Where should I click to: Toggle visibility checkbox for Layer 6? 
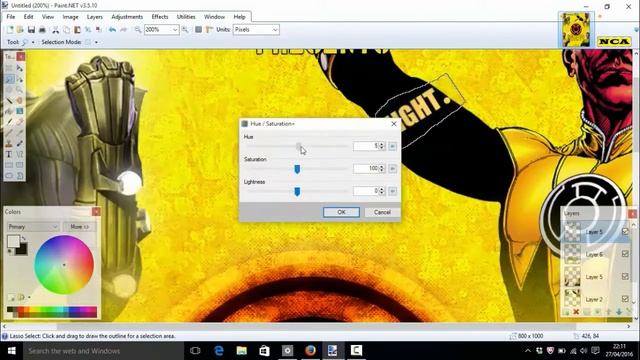click(x=625, y=254)
